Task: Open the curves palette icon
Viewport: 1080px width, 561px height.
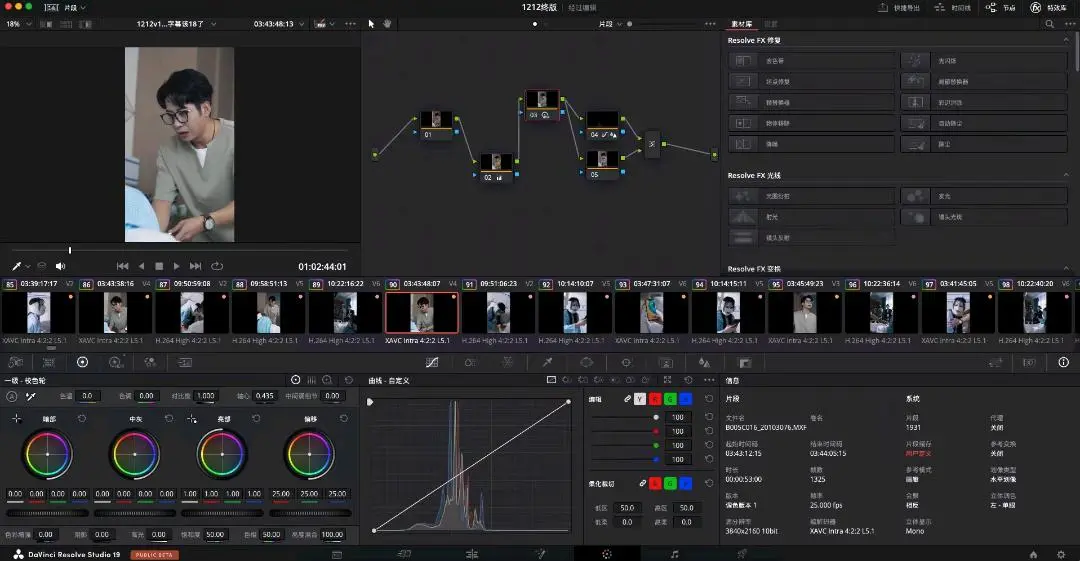Action: point(432,362)
